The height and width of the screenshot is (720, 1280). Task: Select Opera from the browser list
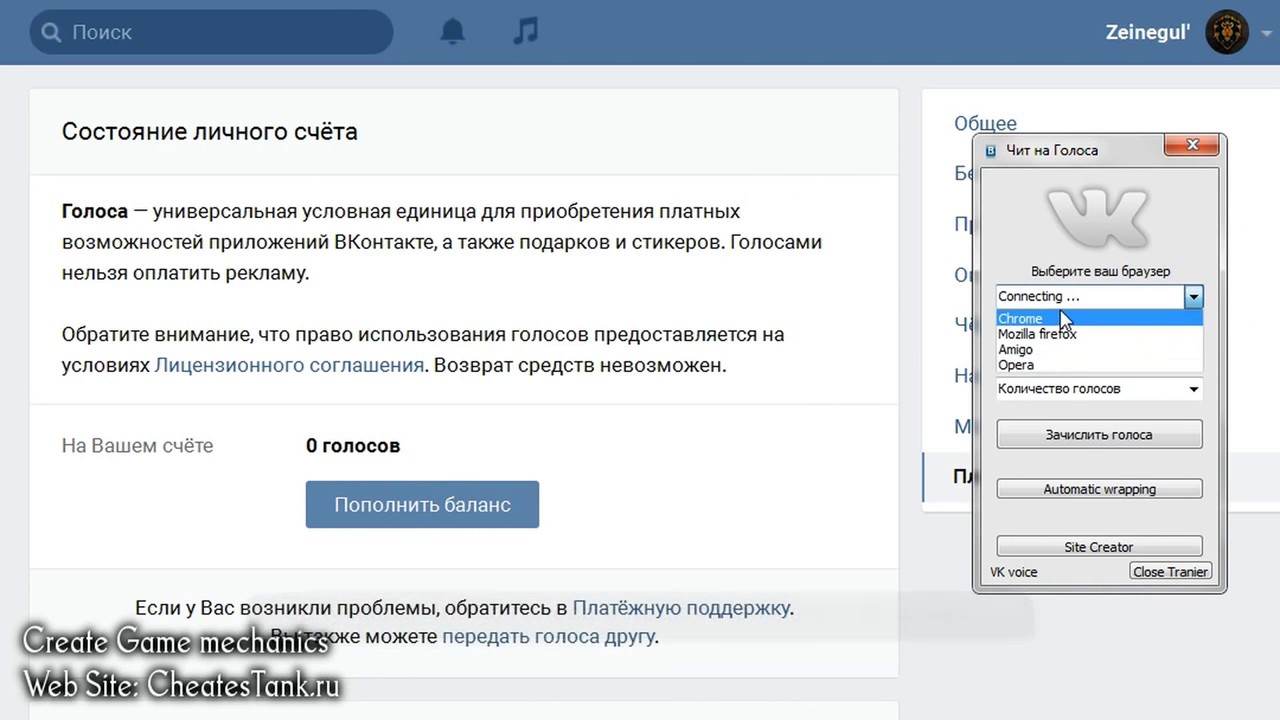(1099, 365)
